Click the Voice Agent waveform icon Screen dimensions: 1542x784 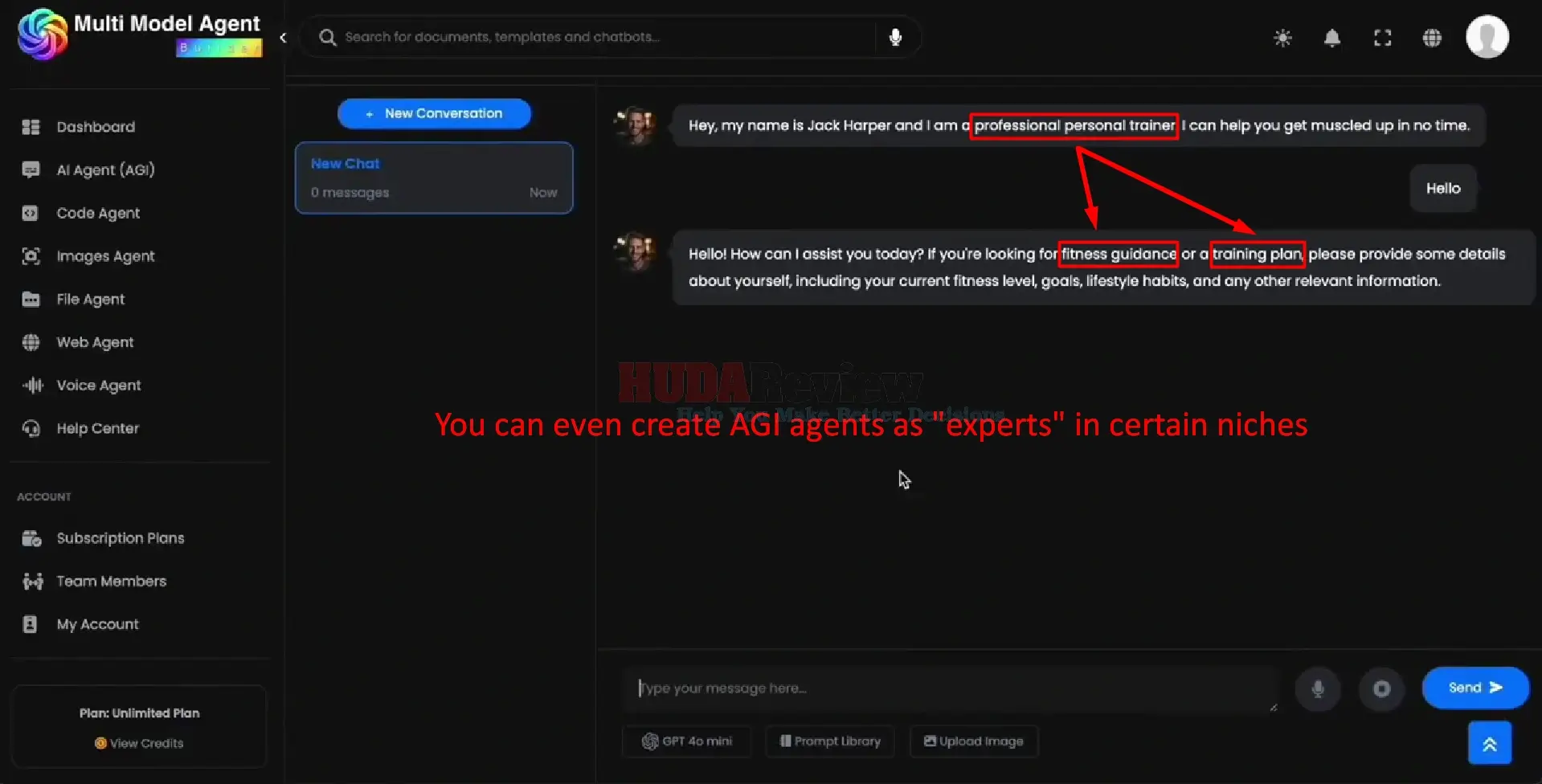32,386
